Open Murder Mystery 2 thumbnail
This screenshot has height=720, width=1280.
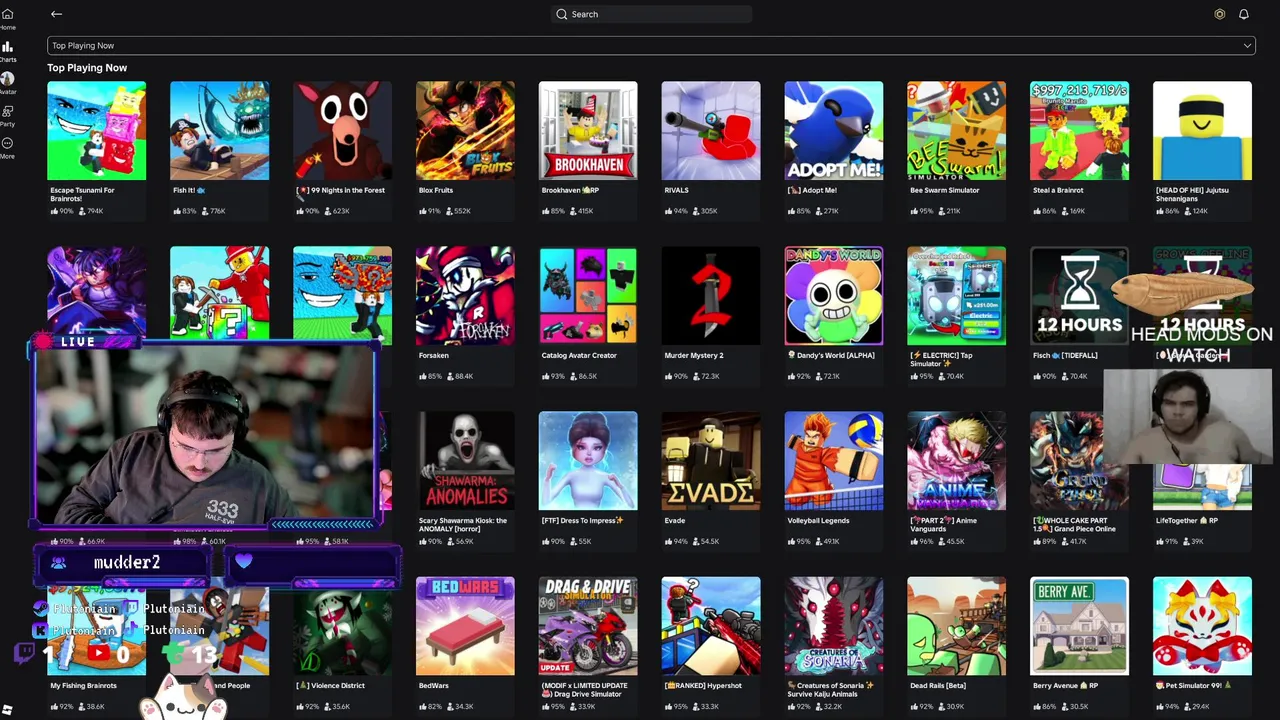tap(711, 295)
